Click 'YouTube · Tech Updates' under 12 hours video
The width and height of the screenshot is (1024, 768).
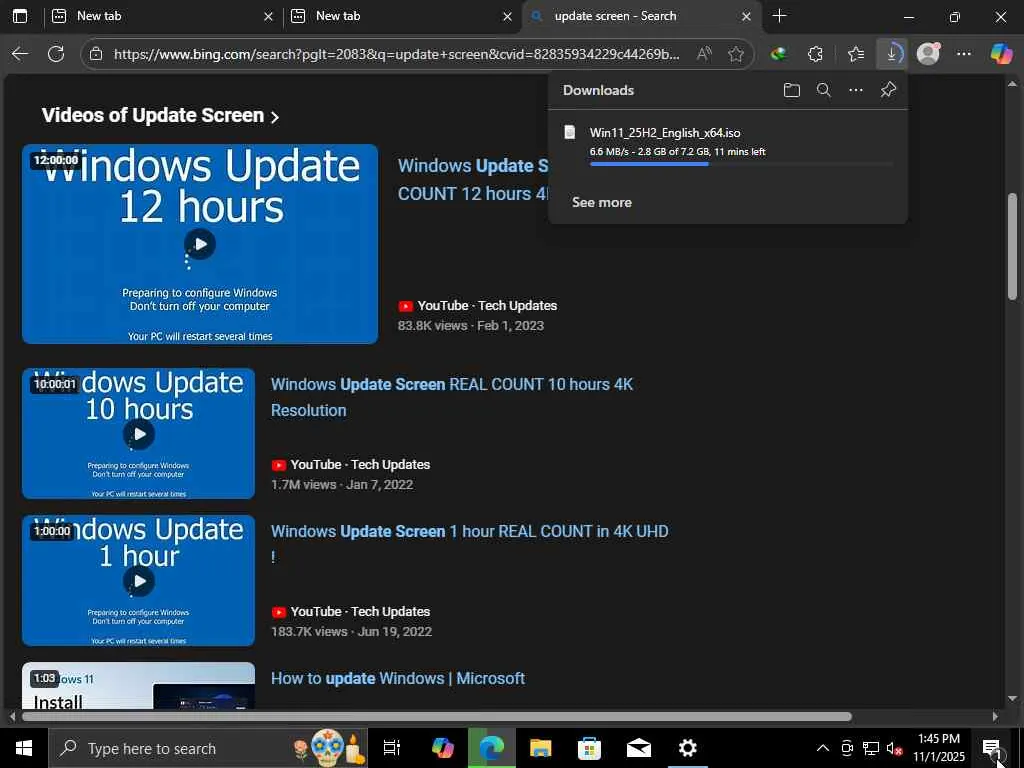coord(487,306)
